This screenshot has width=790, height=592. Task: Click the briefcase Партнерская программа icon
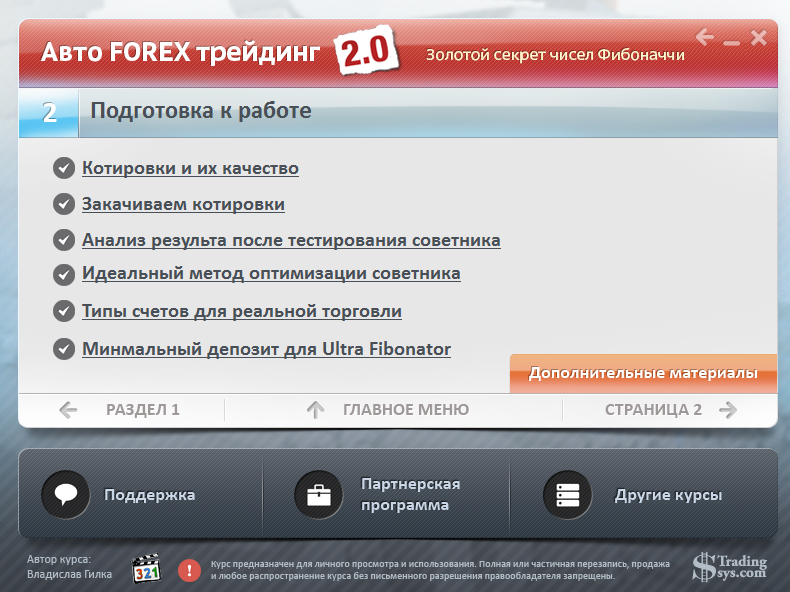point(319,495)
